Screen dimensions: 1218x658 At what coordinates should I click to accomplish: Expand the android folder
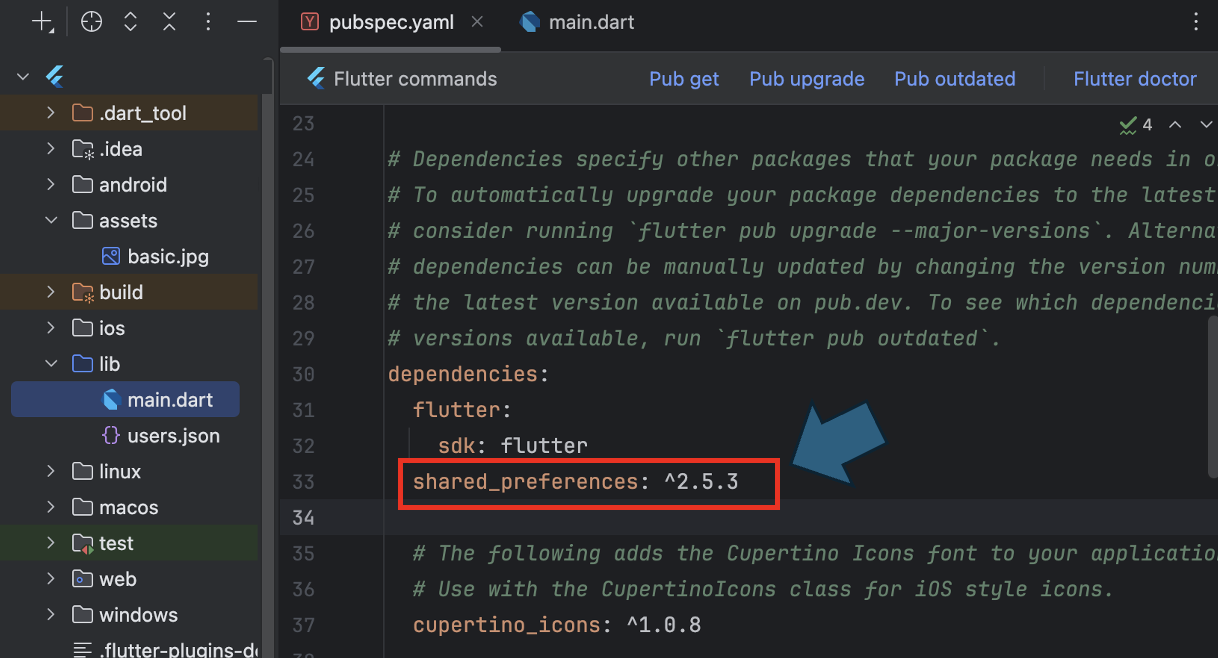[x=51, y=185]
